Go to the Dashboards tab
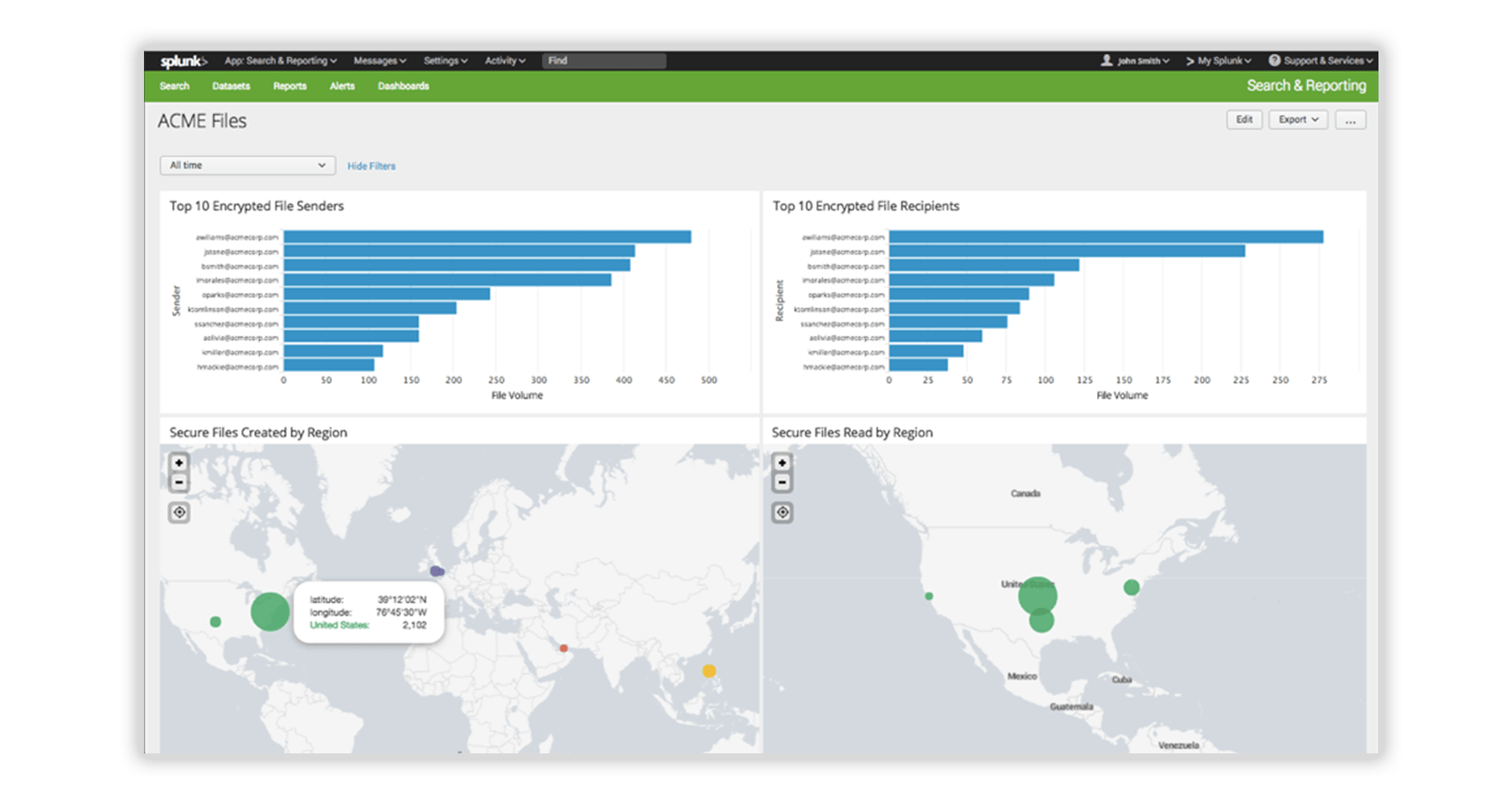Screen dimensions: 1512x804 coord(403,86)
